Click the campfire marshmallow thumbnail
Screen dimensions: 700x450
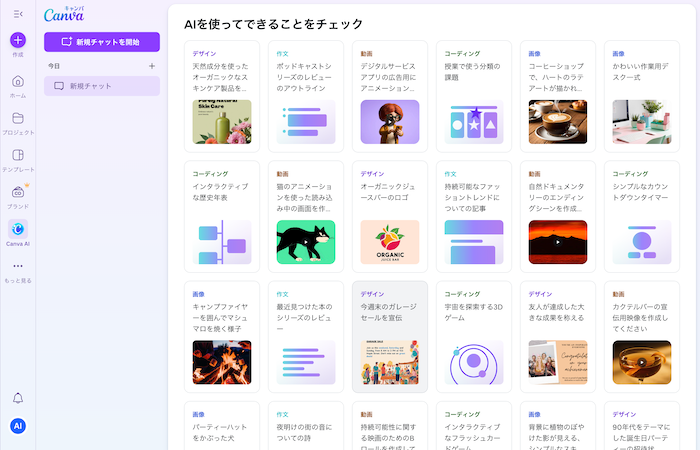click(222, 362)
